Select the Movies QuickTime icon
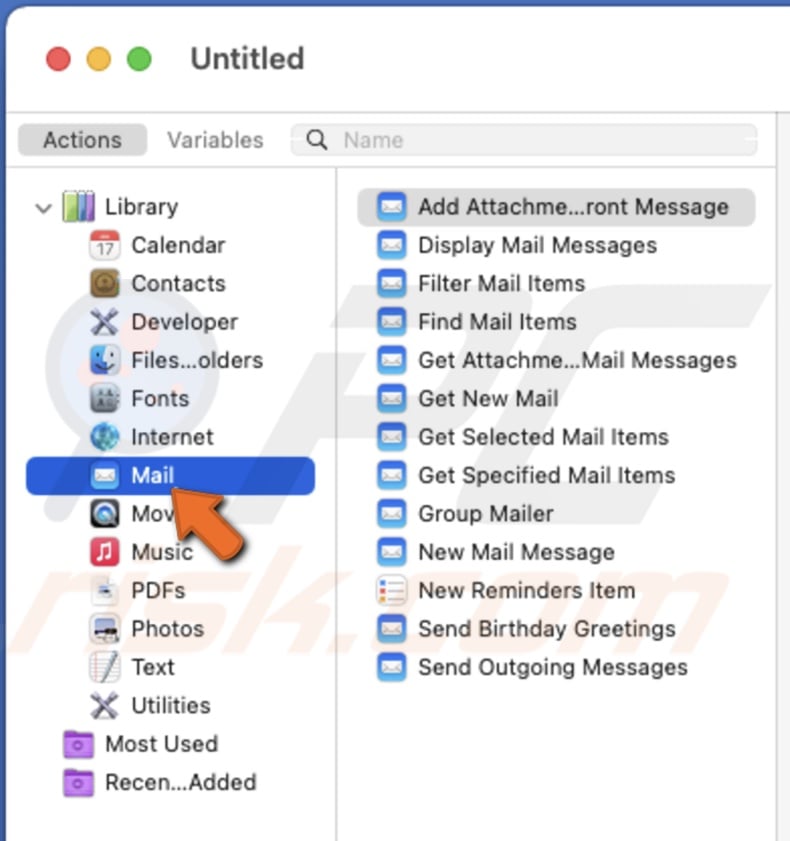The image size is (790, 841). [105, 513]
